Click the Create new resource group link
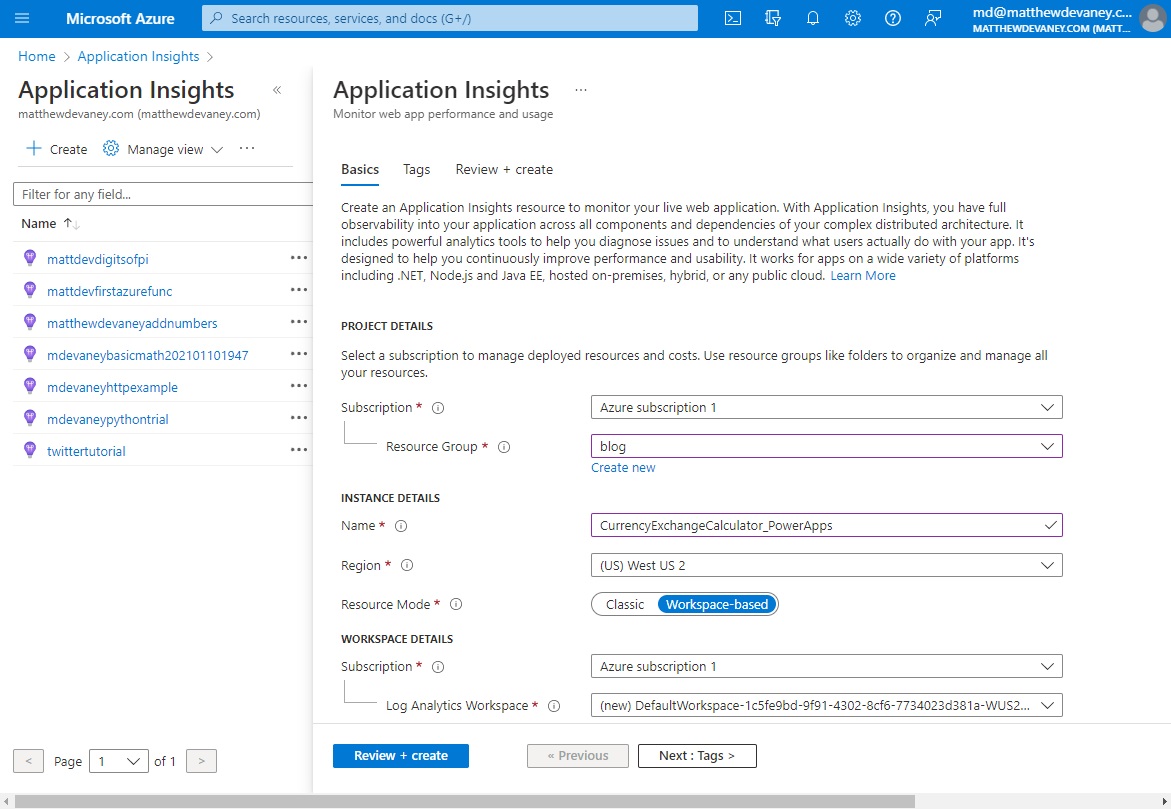 pyautogui.click(x=623, y=467)
